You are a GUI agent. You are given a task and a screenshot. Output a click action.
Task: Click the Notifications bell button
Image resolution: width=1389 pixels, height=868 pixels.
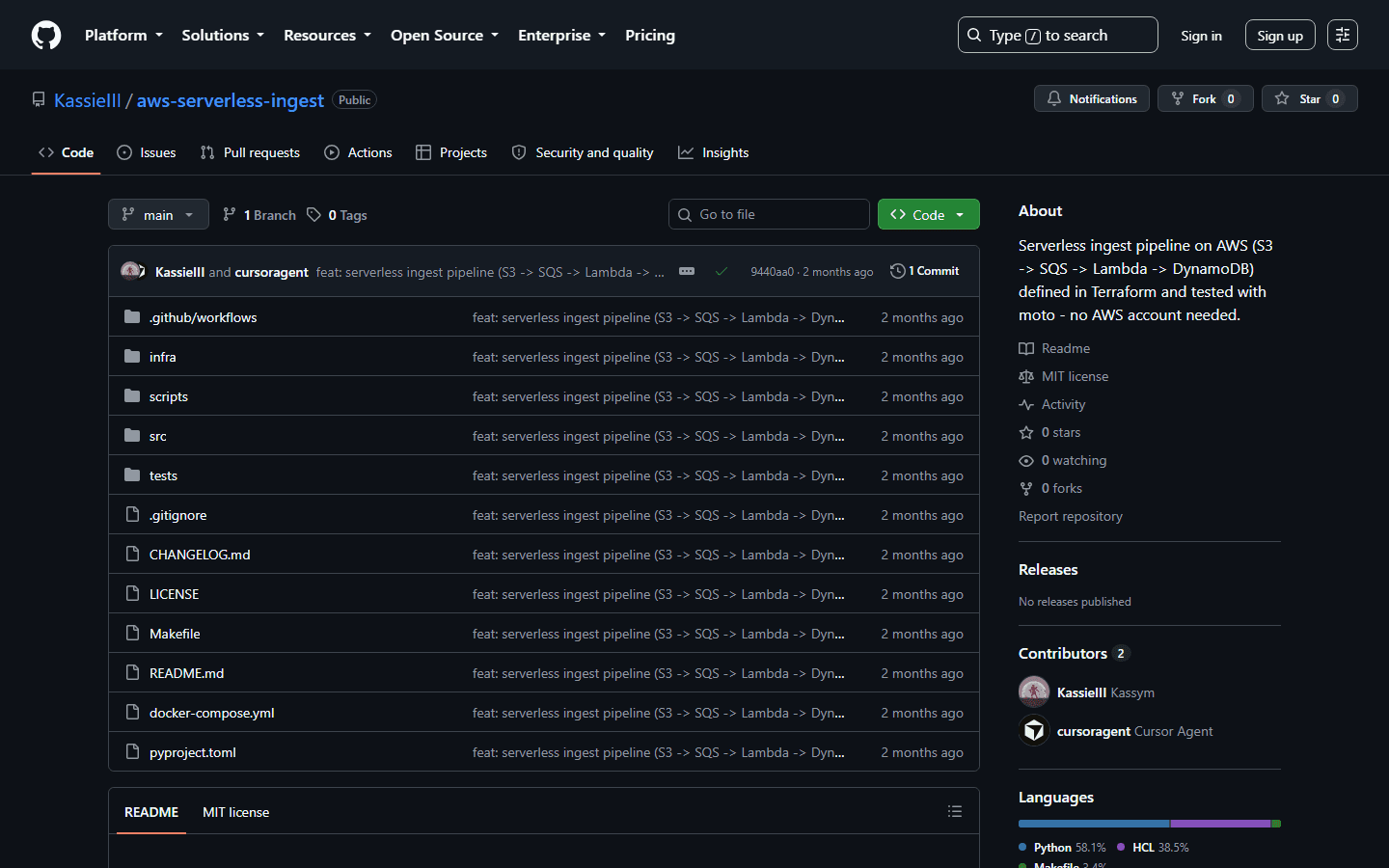click(1092, 98)
